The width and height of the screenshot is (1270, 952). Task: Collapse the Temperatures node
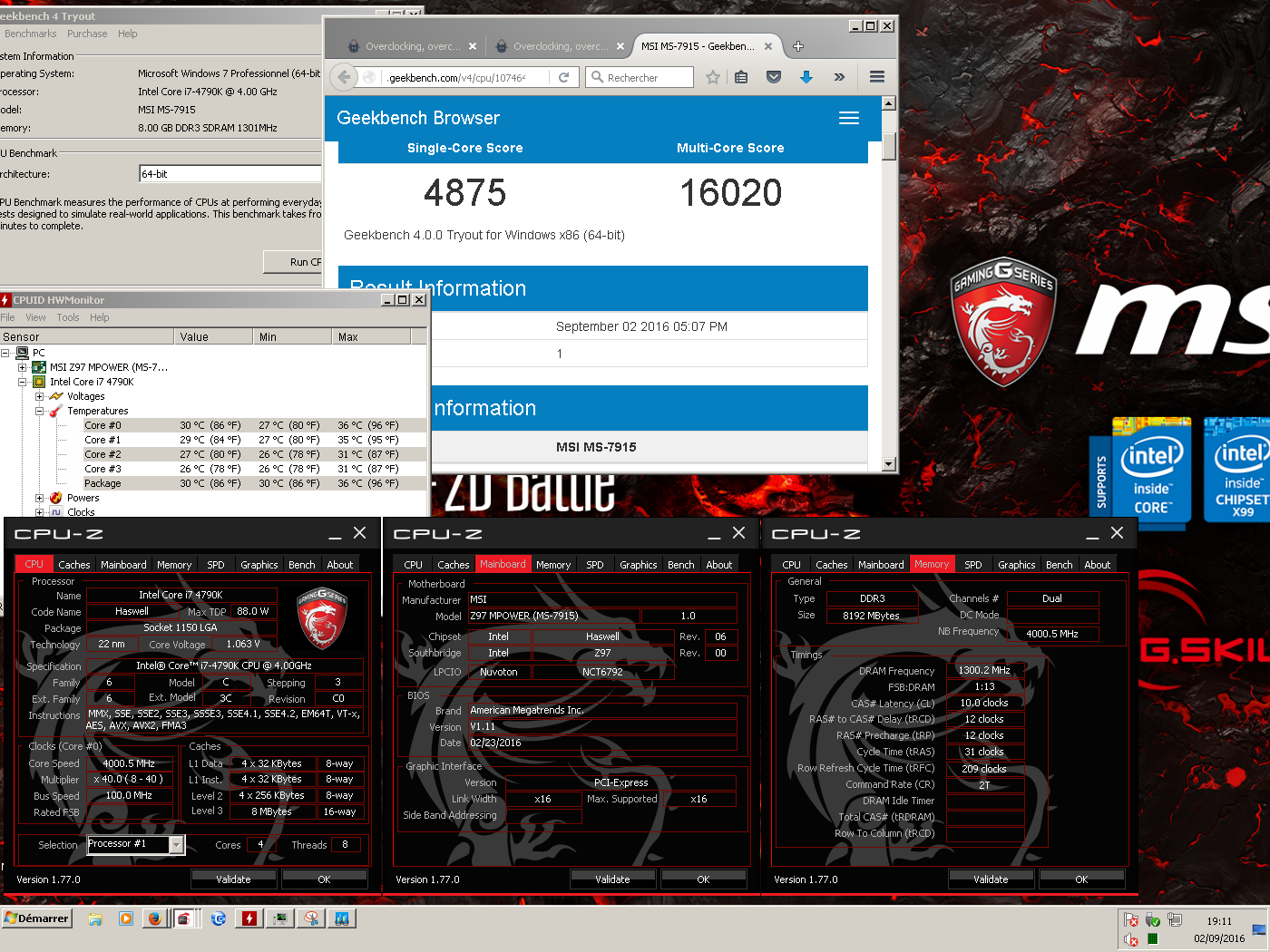tap(39, 411)
